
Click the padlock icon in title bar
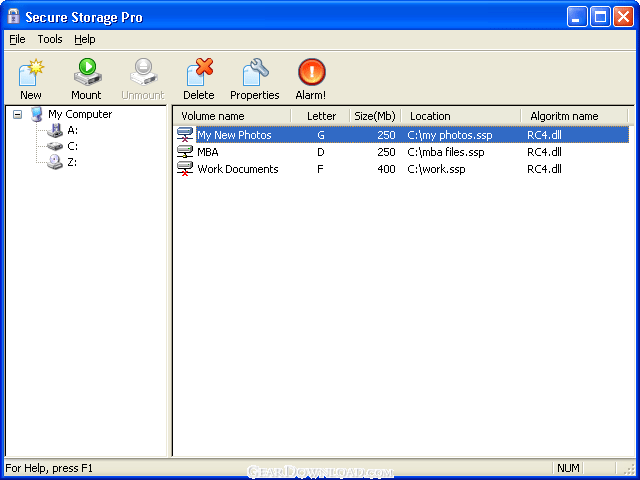[x=13, y=16]
